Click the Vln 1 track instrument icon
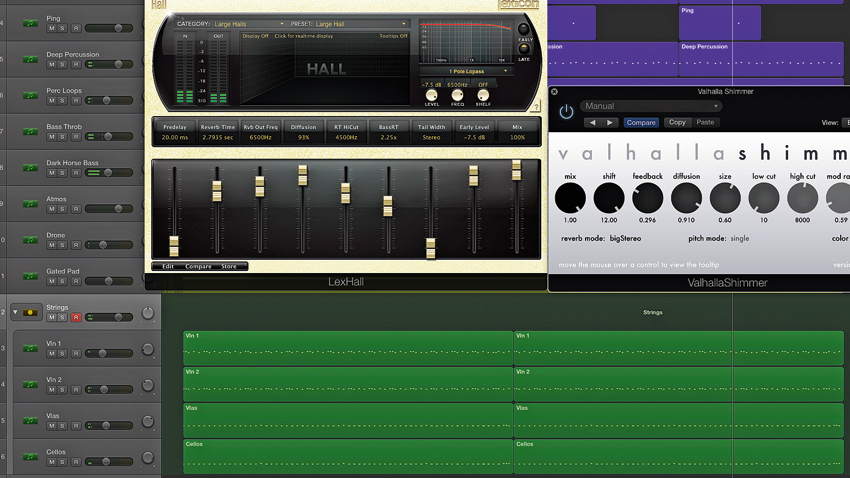This screenshot has width=850, height=478. click(x=30, y=348)
